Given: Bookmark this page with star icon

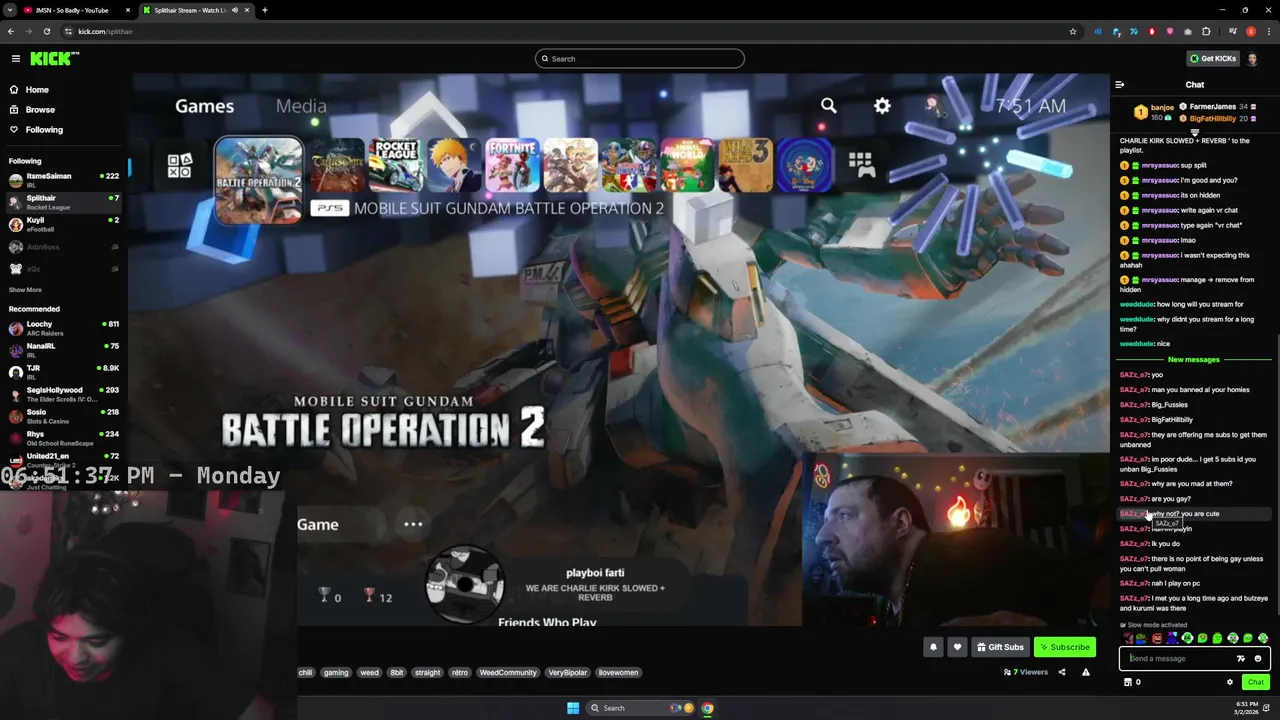Looking at the screenshot, I should [1073, 31].
